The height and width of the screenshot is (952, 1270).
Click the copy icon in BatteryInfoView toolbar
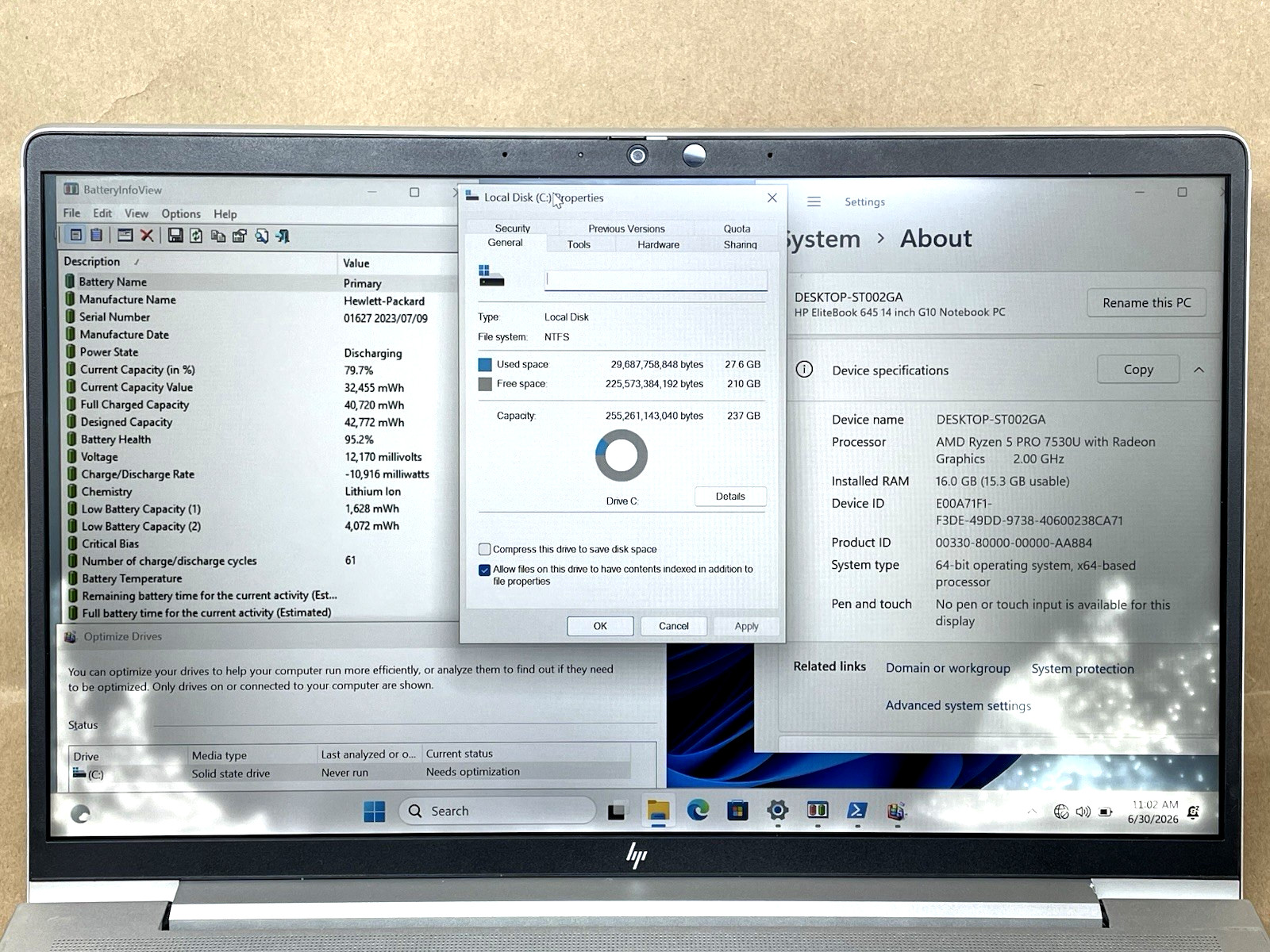(x=217, y=236)
